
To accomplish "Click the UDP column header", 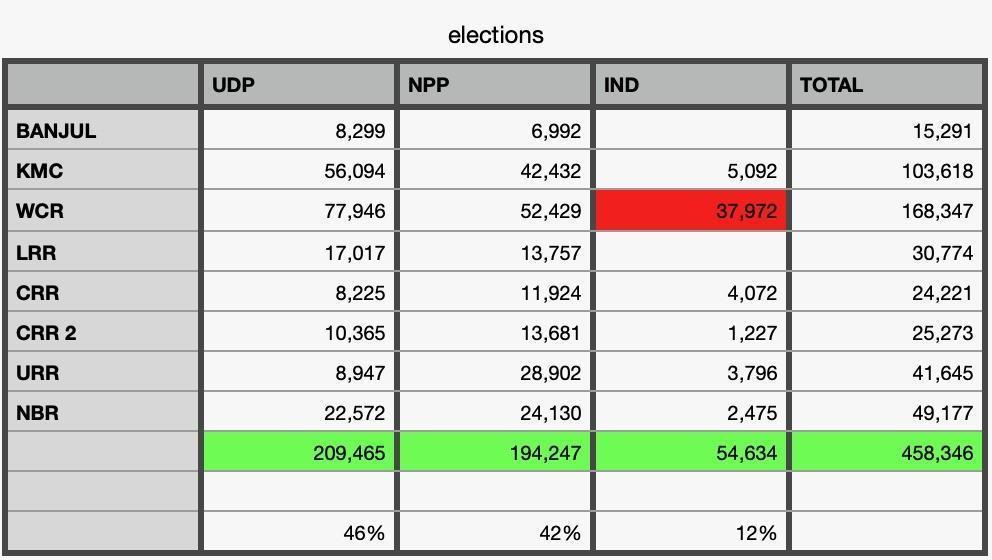I will click(298, 85).
